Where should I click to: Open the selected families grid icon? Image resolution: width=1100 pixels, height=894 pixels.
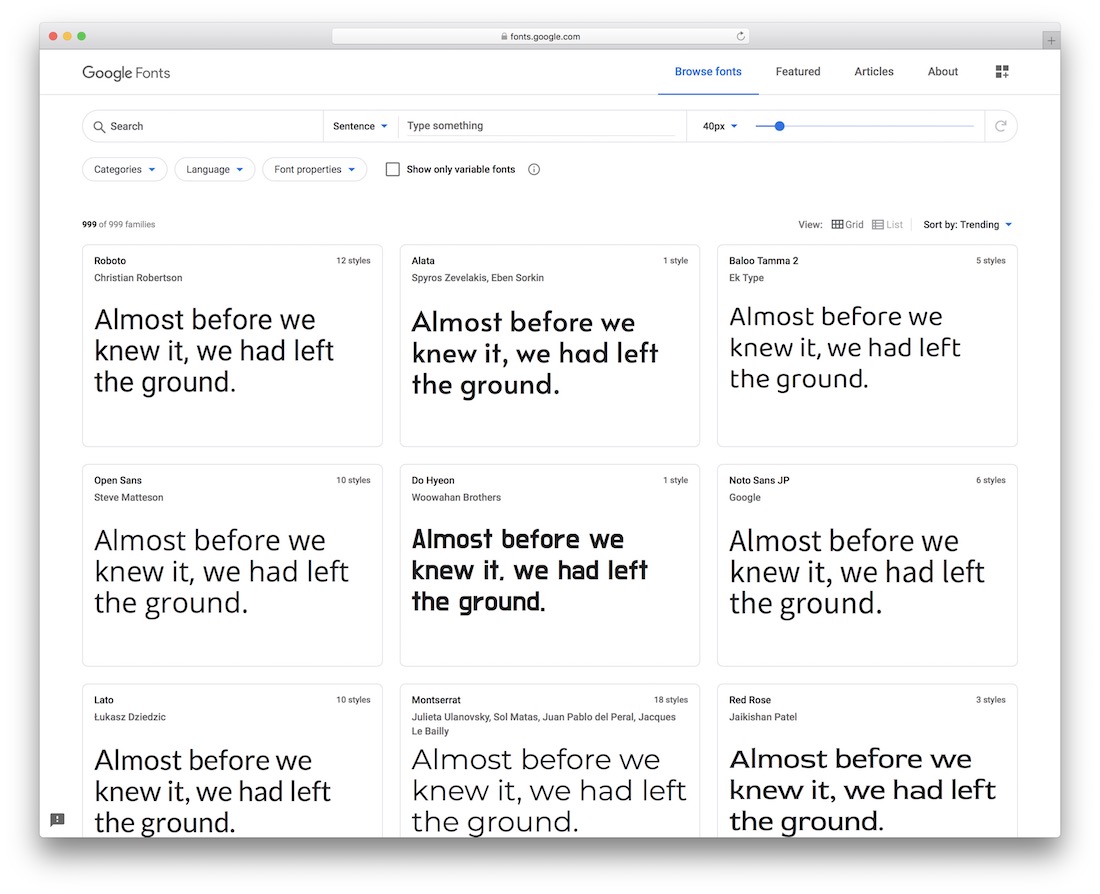[1002, 72]
